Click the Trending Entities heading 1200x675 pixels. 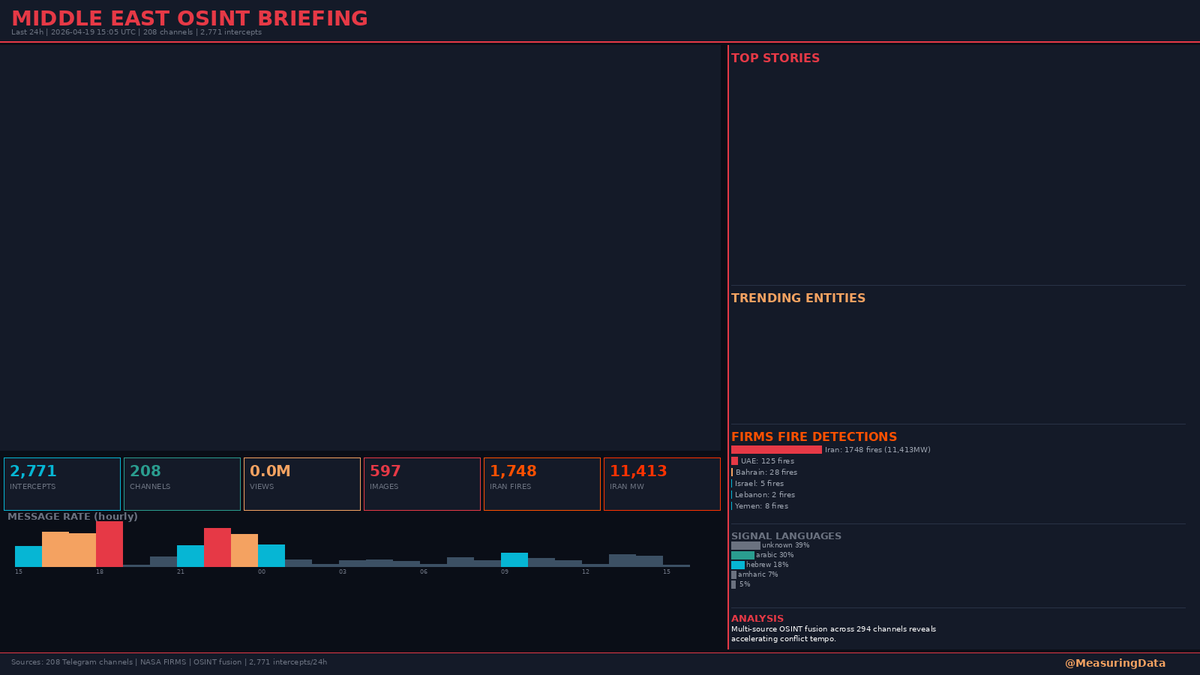click(798, 298)
